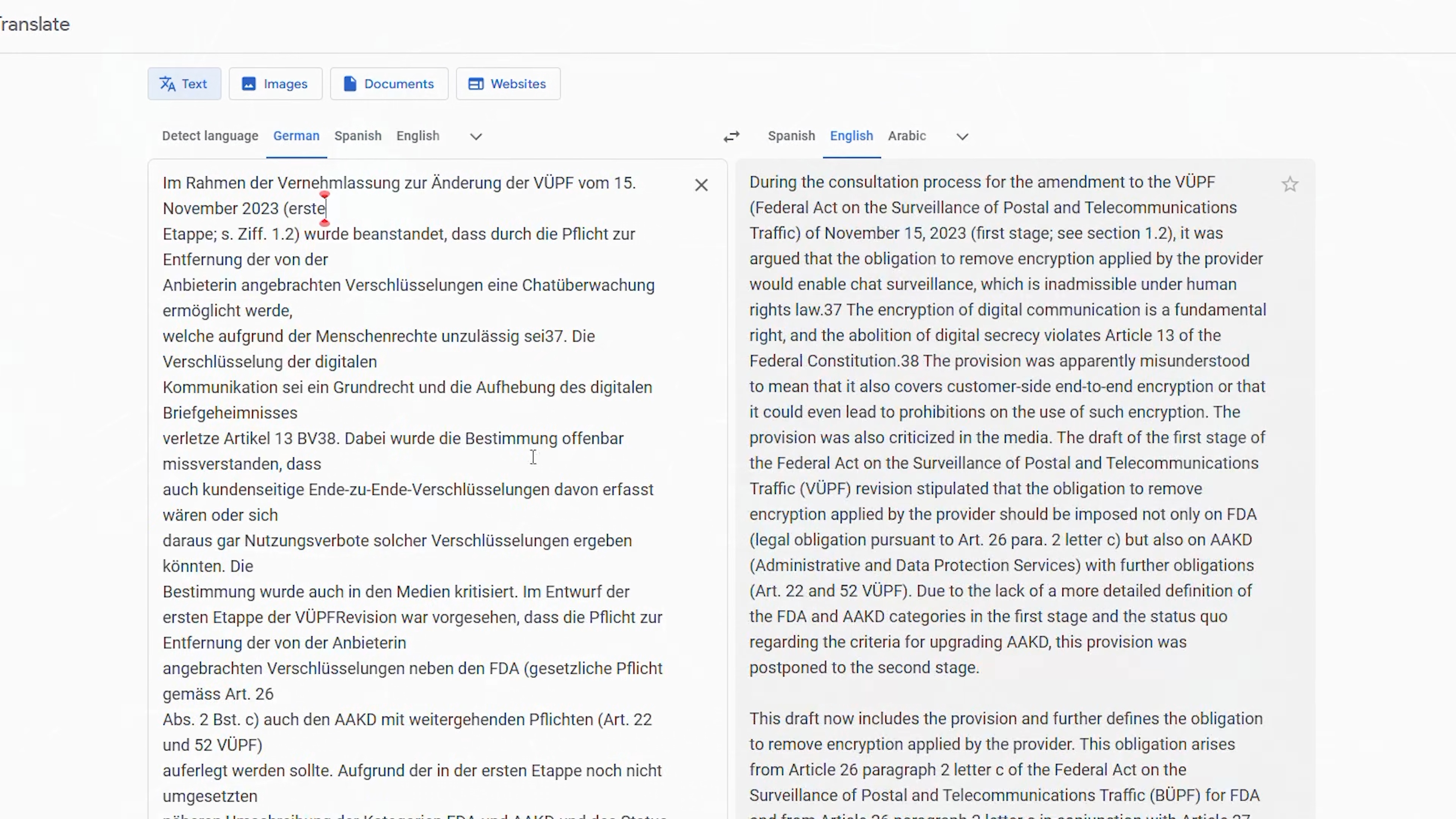Image resolution: width=1456 pixels, height=819 pixels.
Task: Select German source language tab
Action: tap(296, 136)
